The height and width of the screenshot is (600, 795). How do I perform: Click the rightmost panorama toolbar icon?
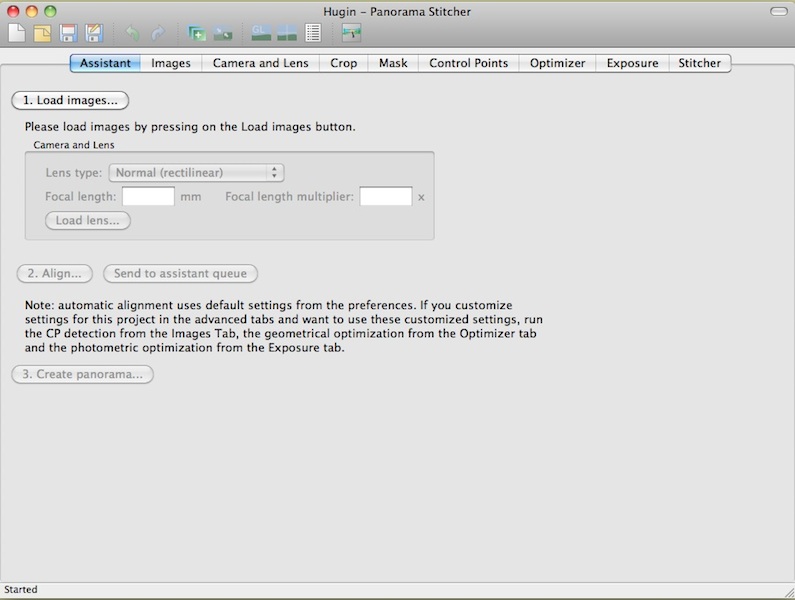click(x=350, y=33)
